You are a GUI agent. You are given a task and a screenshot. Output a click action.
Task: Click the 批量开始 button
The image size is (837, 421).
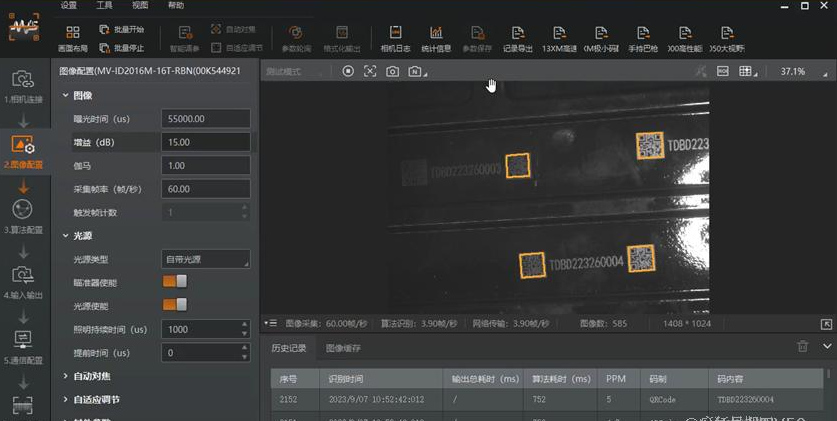pos(122,30)
